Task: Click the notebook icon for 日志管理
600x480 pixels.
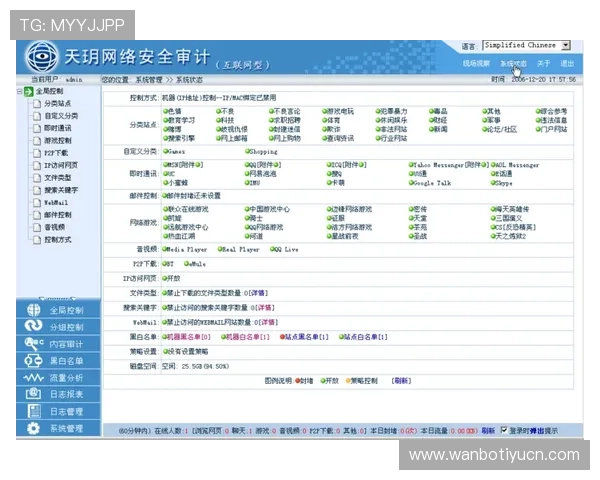Action: coord(34,411)
